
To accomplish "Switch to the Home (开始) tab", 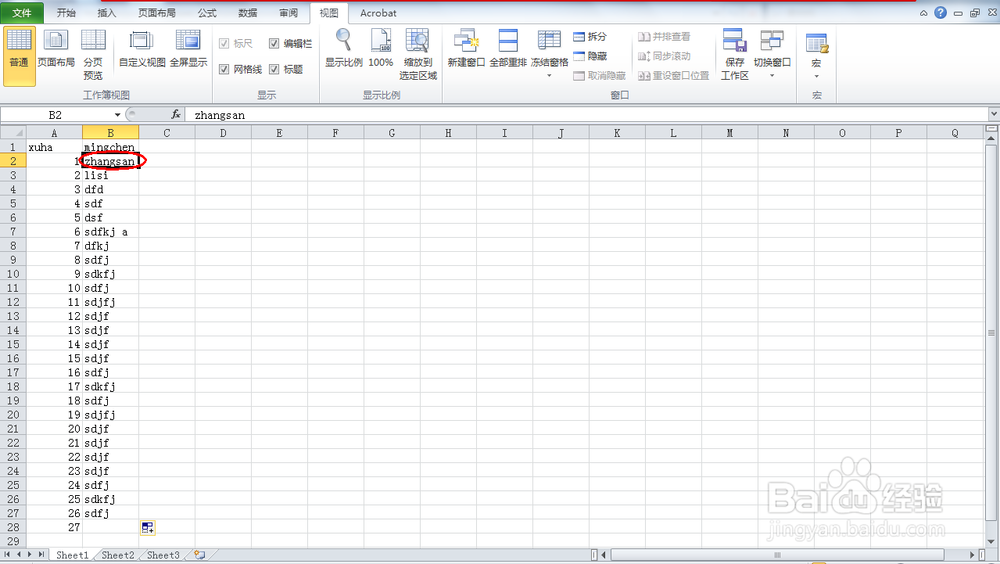I will [x=66, y=13].
